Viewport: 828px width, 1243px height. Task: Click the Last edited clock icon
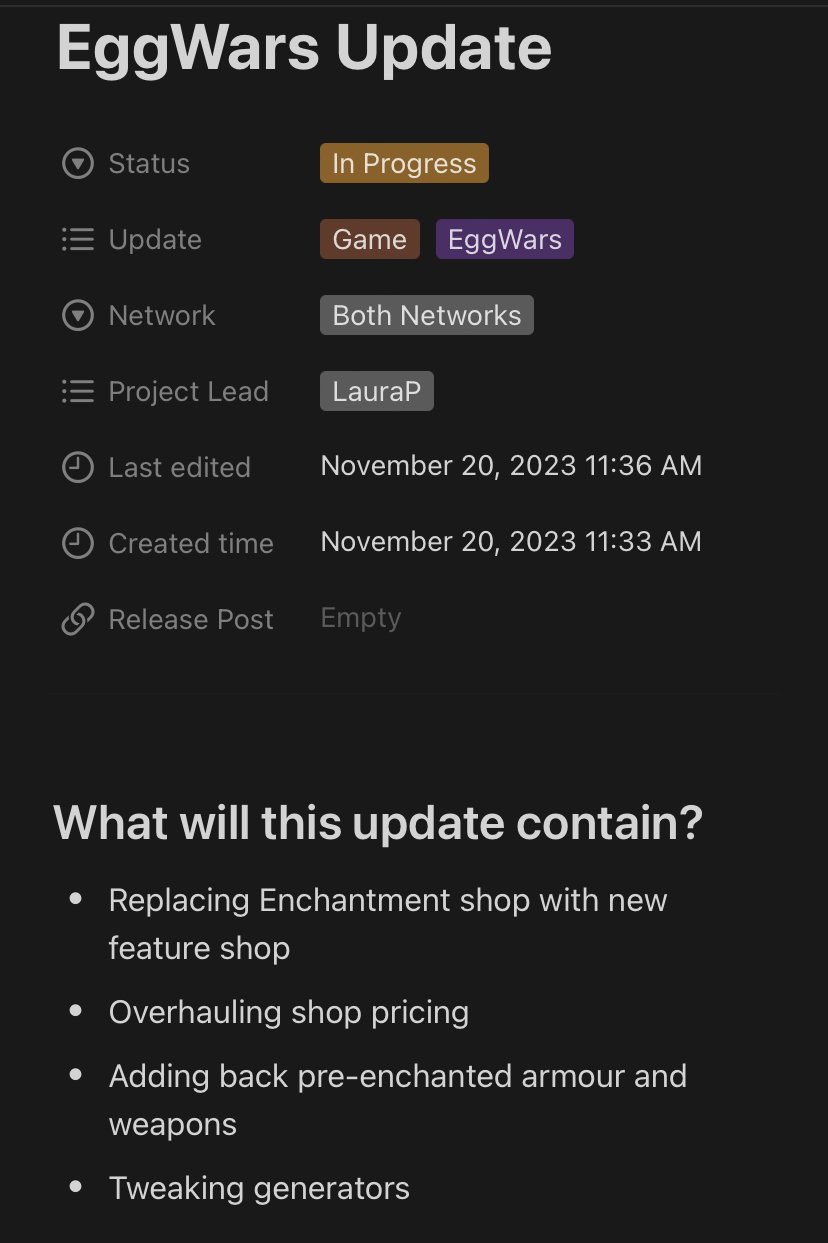77,467
